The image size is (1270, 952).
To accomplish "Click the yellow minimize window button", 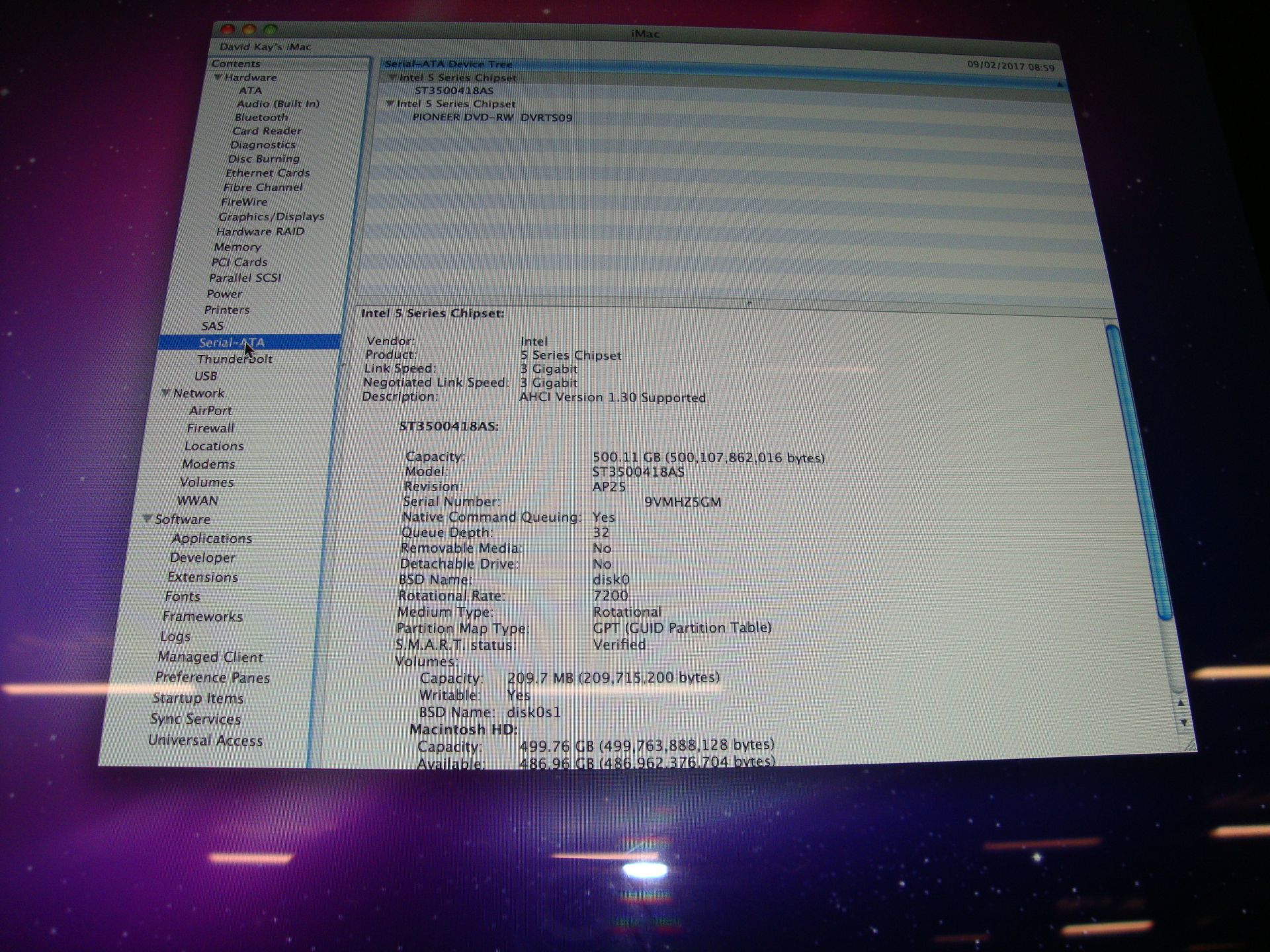I will click(x=249, y=29).
